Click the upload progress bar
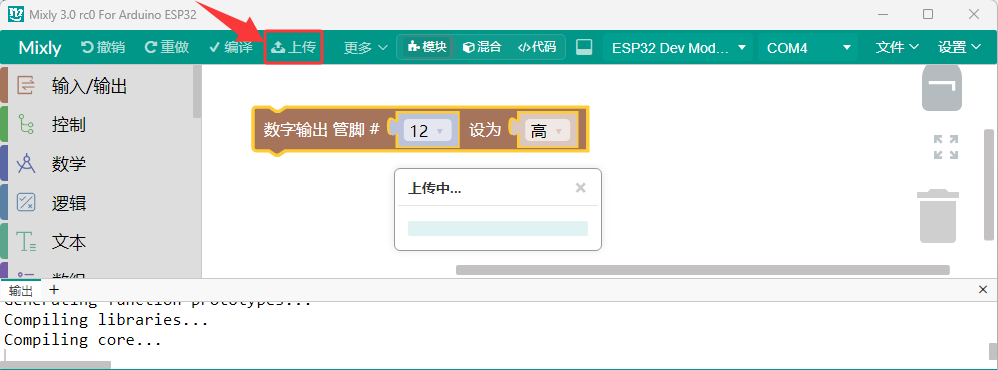Viewport: 998px width, 370px height. pos(498,228)
